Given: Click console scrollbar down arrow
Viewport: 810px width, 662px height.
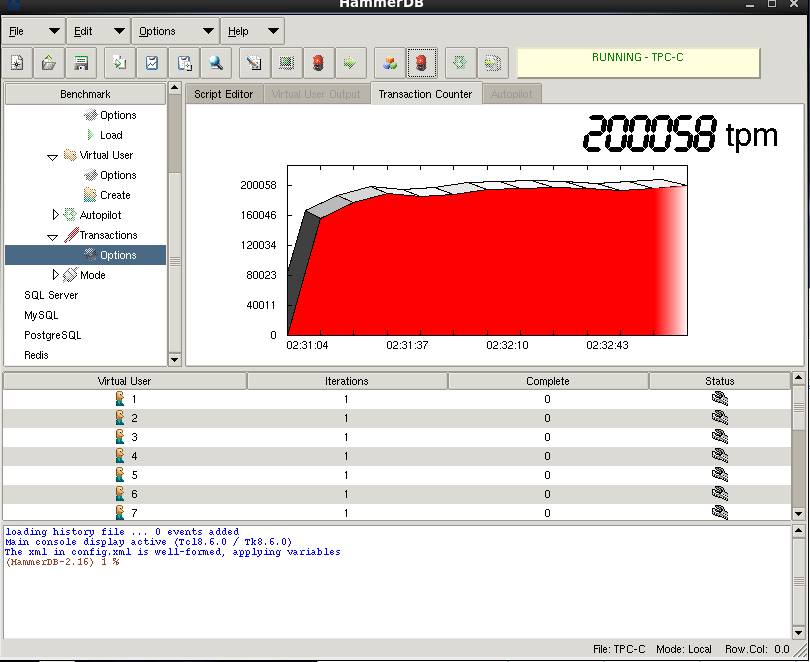Looking at the screenshot, I should pos(798,632).
